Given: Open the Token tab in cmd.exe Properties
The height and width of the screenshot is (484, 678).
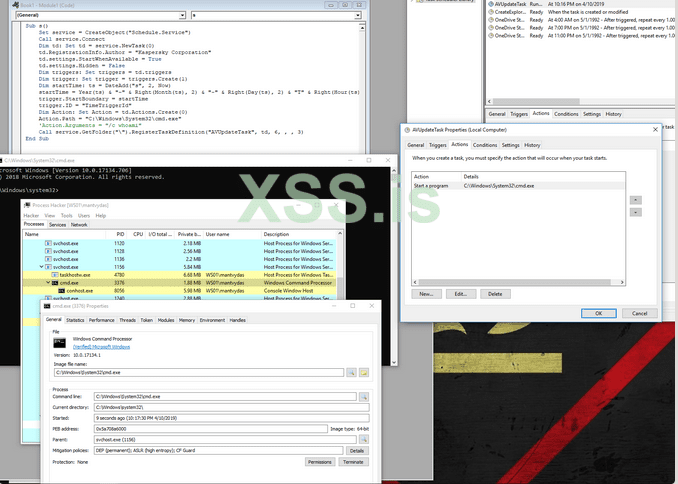Looking at the screenshot, I should [147, 320].
